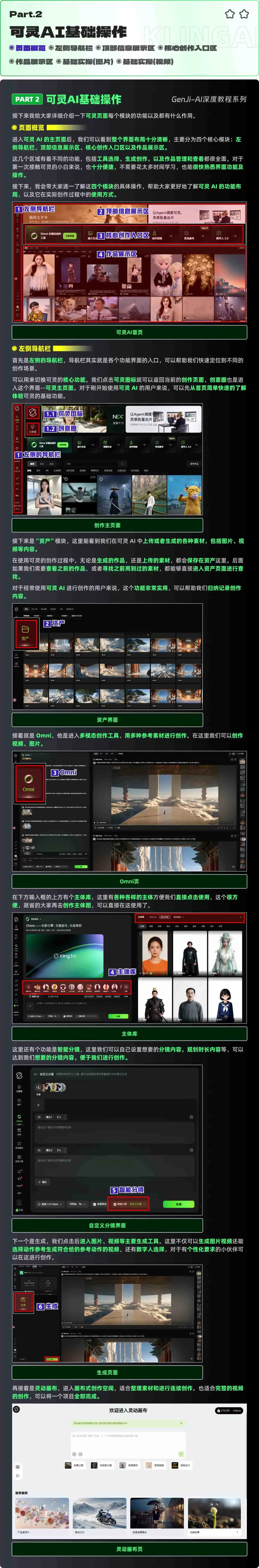Viewport: 259px width, 1568px height.
Task: Click the 主体库 caption bar
Action: [x=129, y=1034]
